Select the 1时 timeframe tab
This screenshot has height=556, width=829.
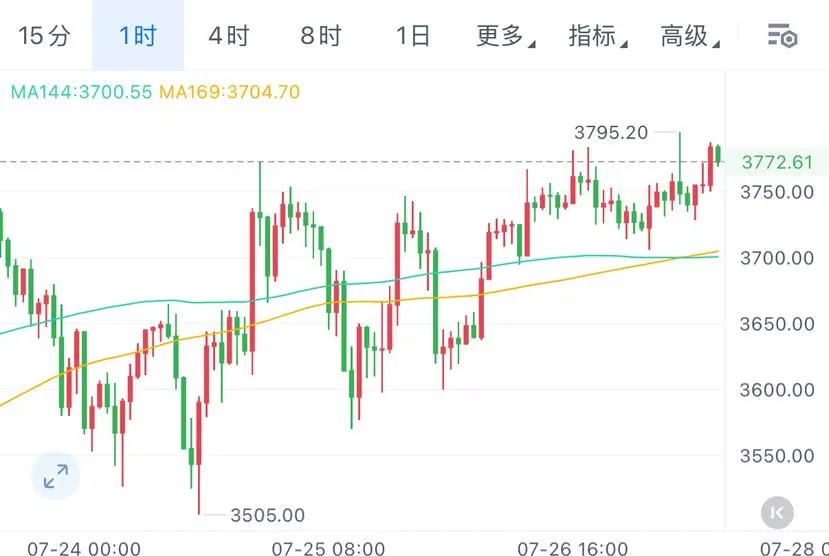coord(138,36)
